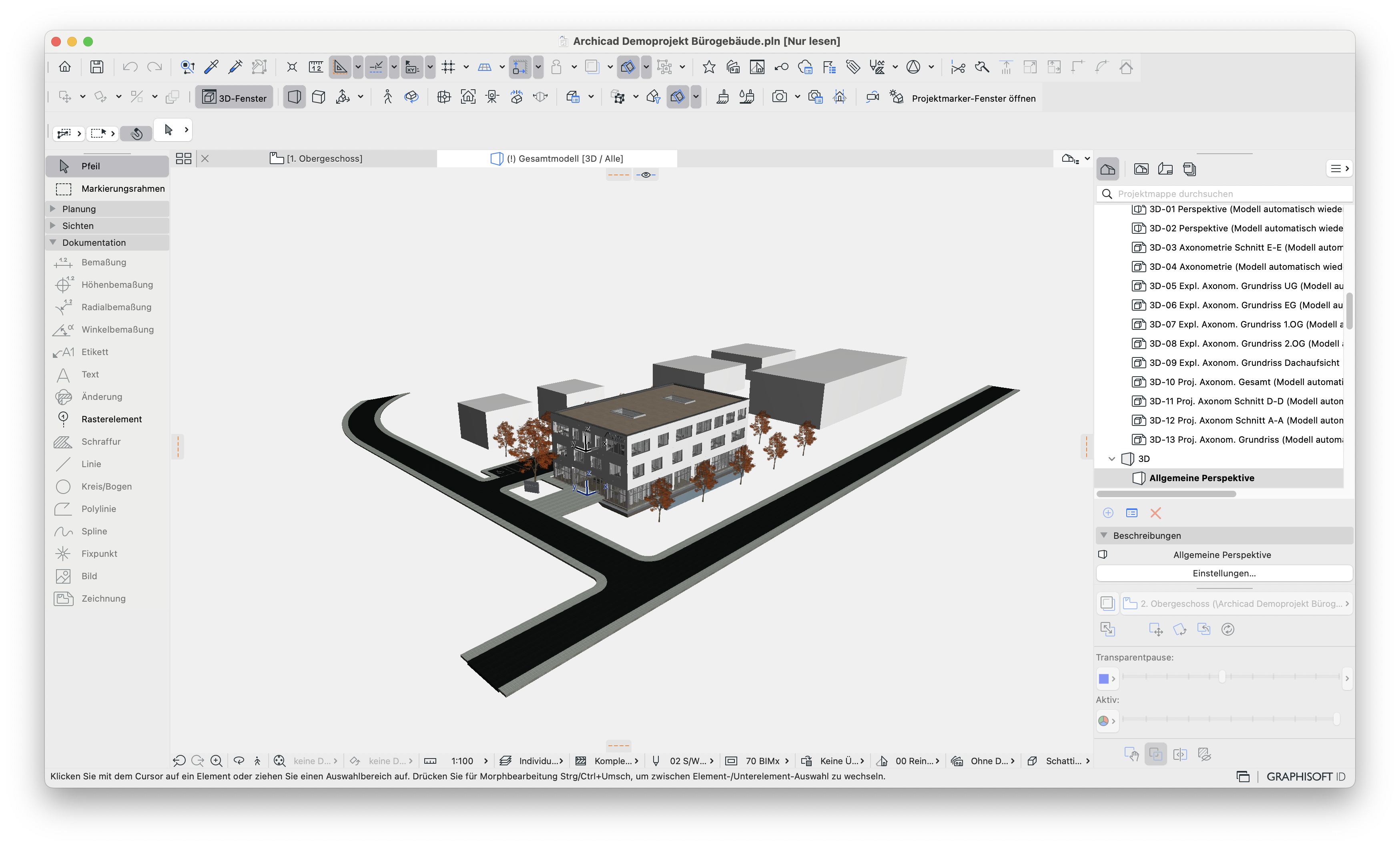Select the Radialbemaßung tool
Screen dimensions: 1400x847
(x=107, y=307)
